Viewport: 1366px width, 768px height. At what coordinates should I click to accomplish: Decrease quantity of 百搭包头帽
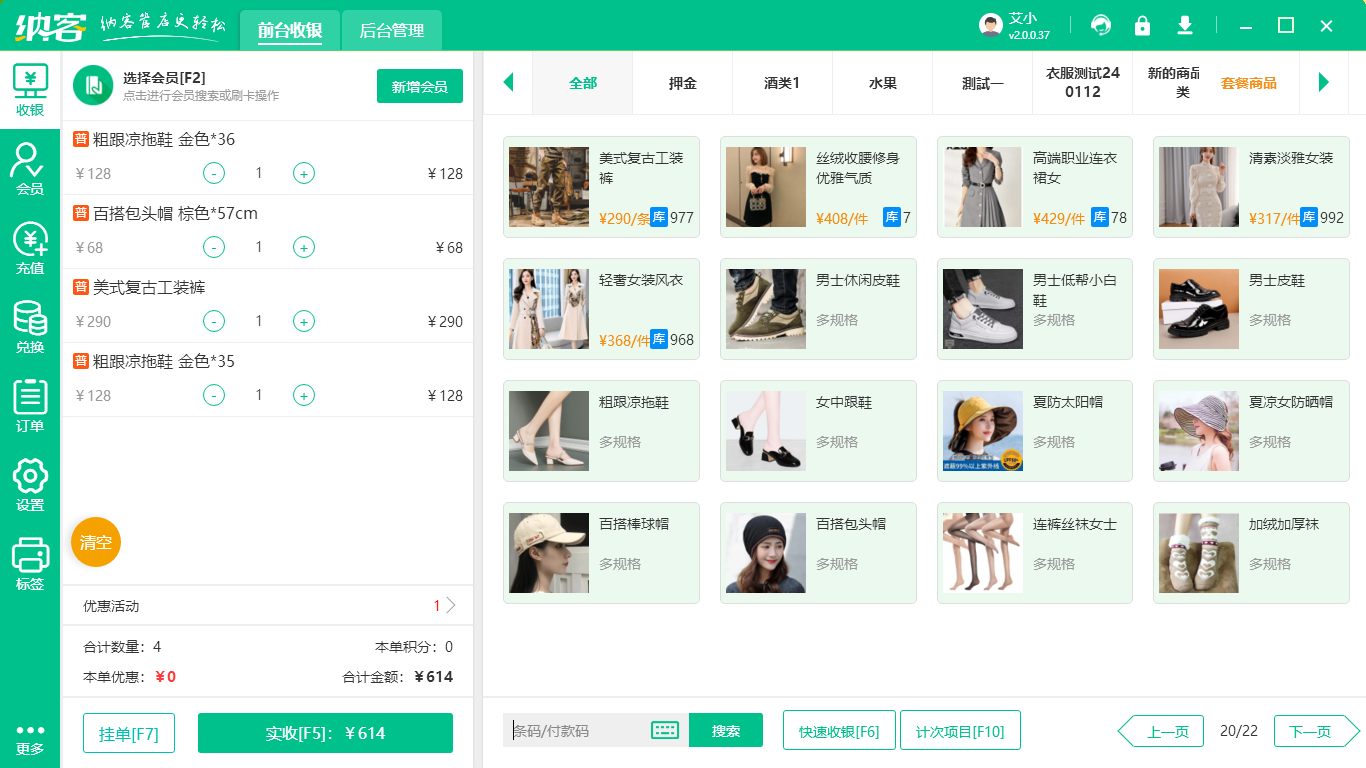(213, 247)
